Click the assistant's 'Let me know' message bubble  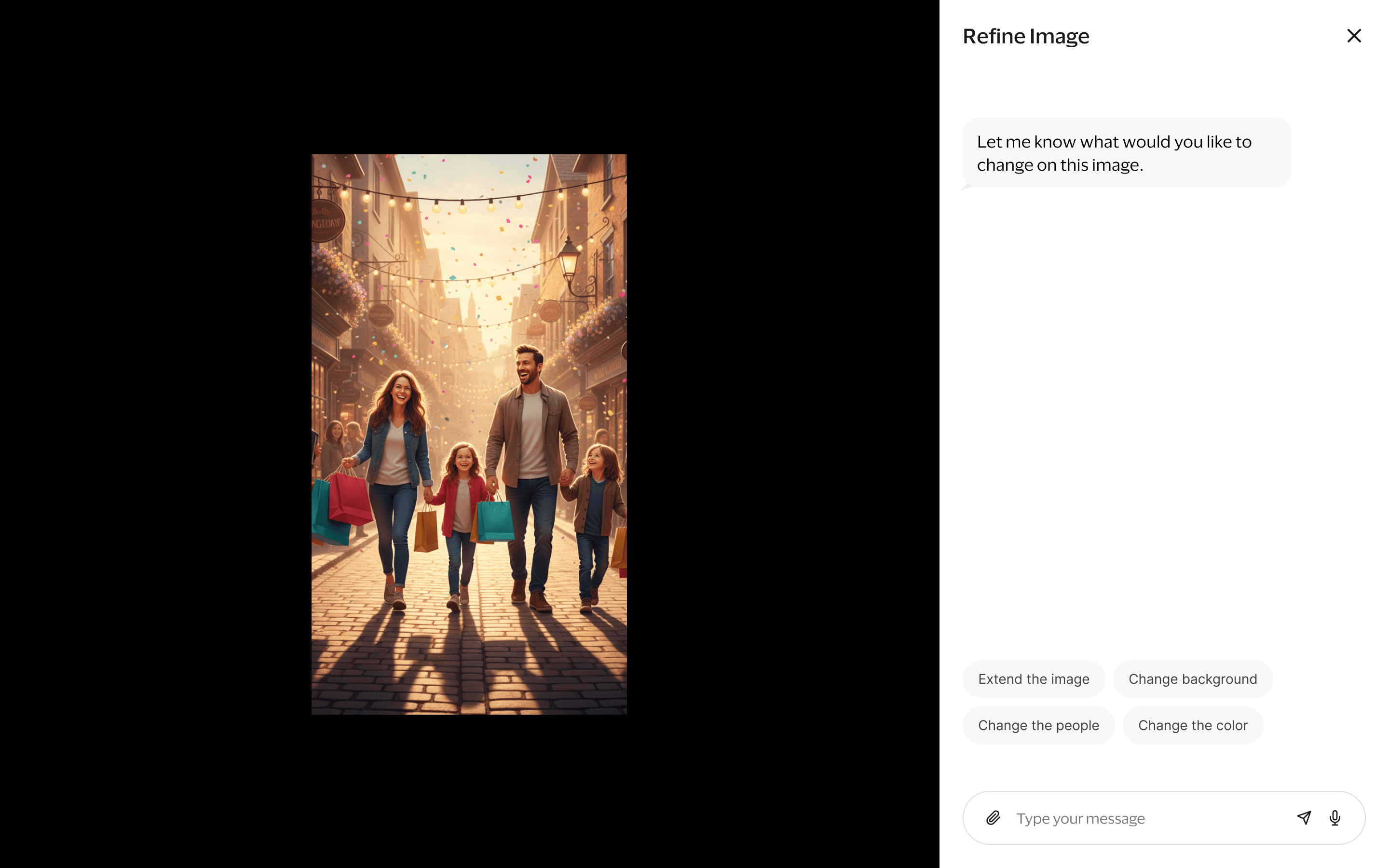[1126, 153]
